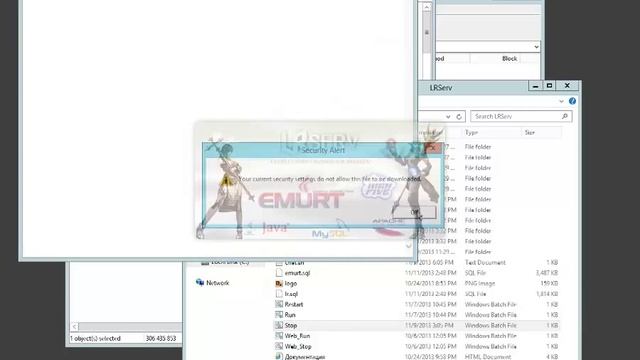The image size is (640, 360).
Task: Open the address bar history dropdown
Action: point(448,116)
